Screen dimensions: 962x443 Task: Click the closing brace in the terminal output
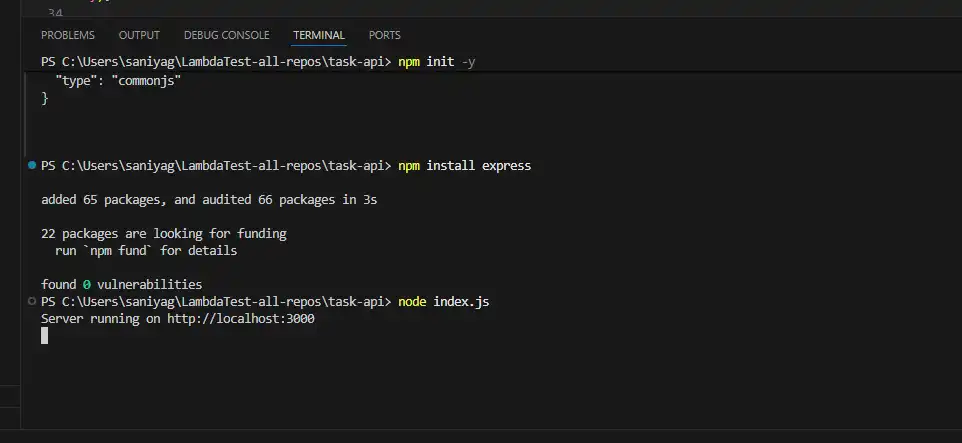pos(45,97)
